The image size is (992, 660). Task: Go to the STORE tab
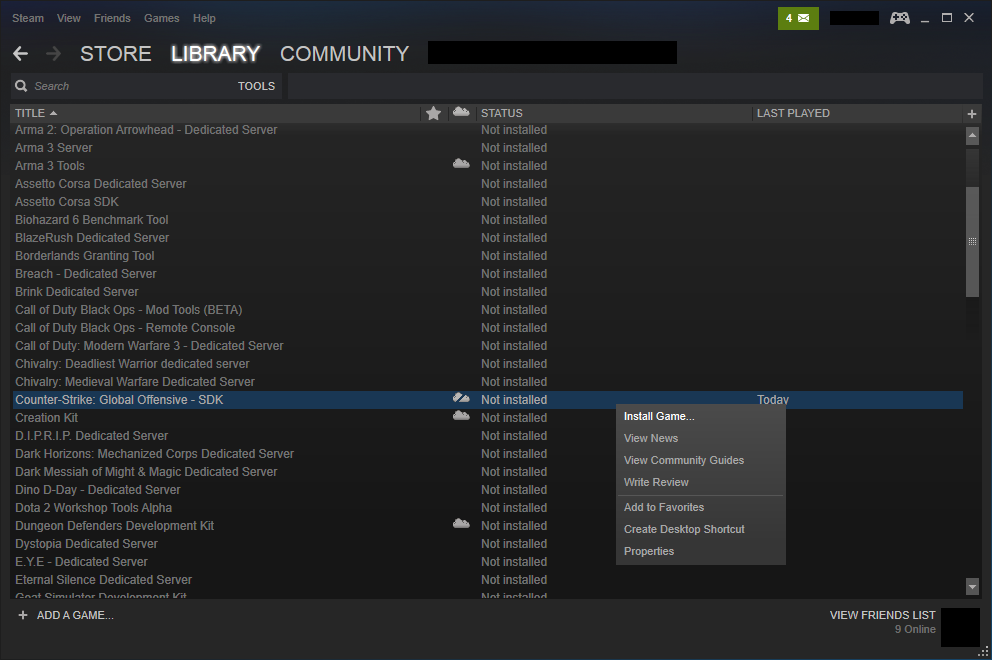tap(116, 54)
